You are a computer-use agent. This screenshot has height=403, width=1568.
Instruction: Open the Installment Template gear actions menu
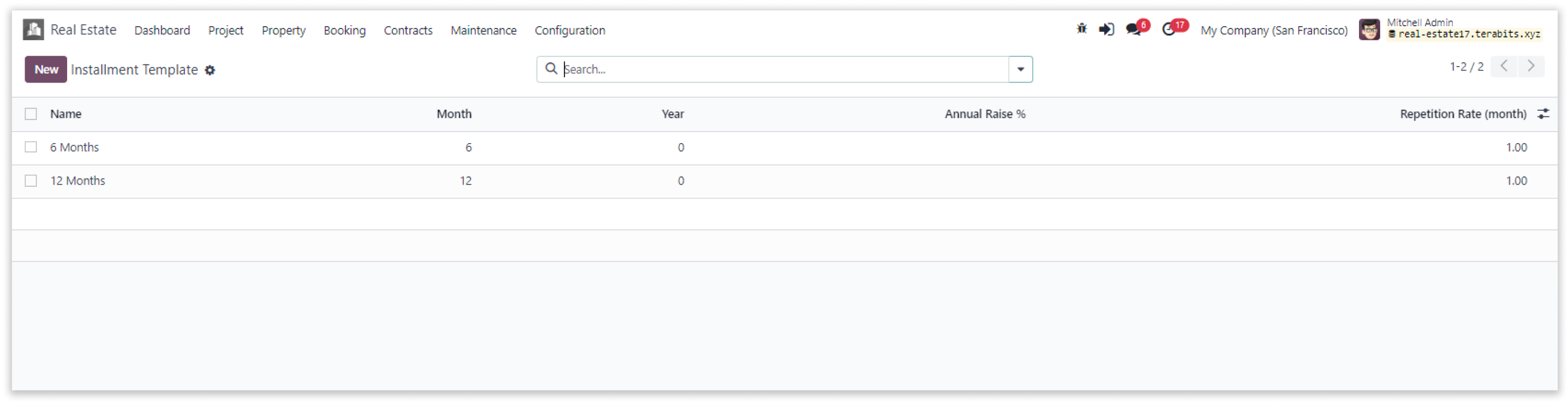[x=210, y=70]
